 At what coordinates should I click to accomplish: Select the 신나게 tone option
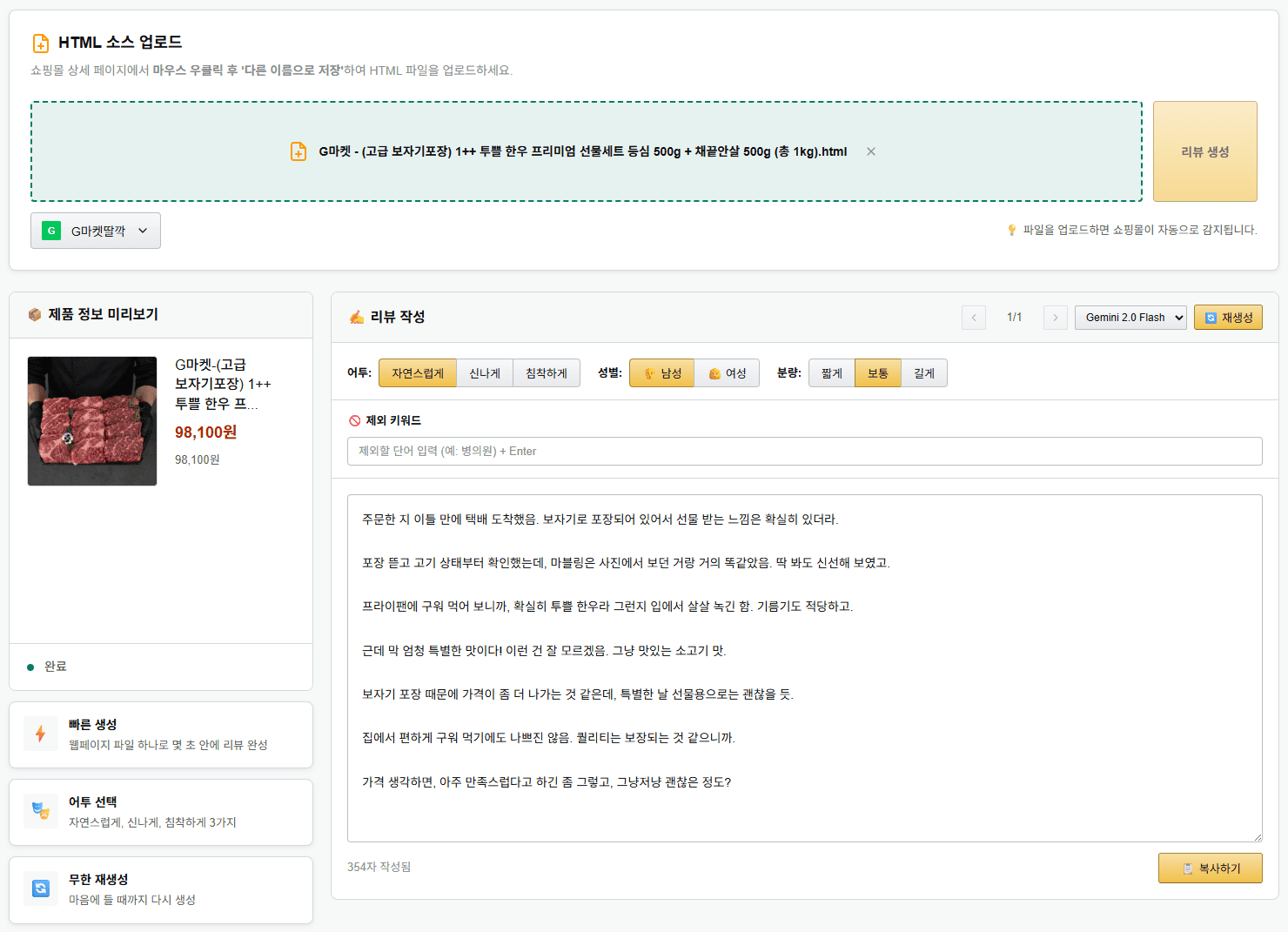(485, 372)
